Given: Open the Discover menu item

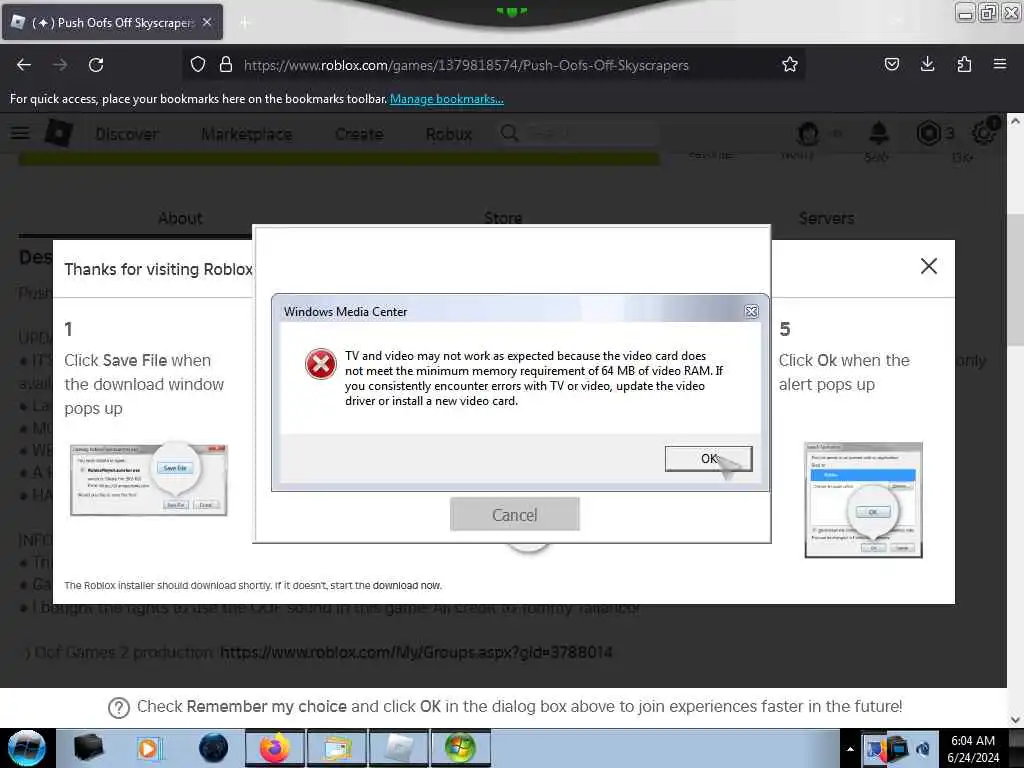Looking at the screenshot, I should tap(127, 134).
